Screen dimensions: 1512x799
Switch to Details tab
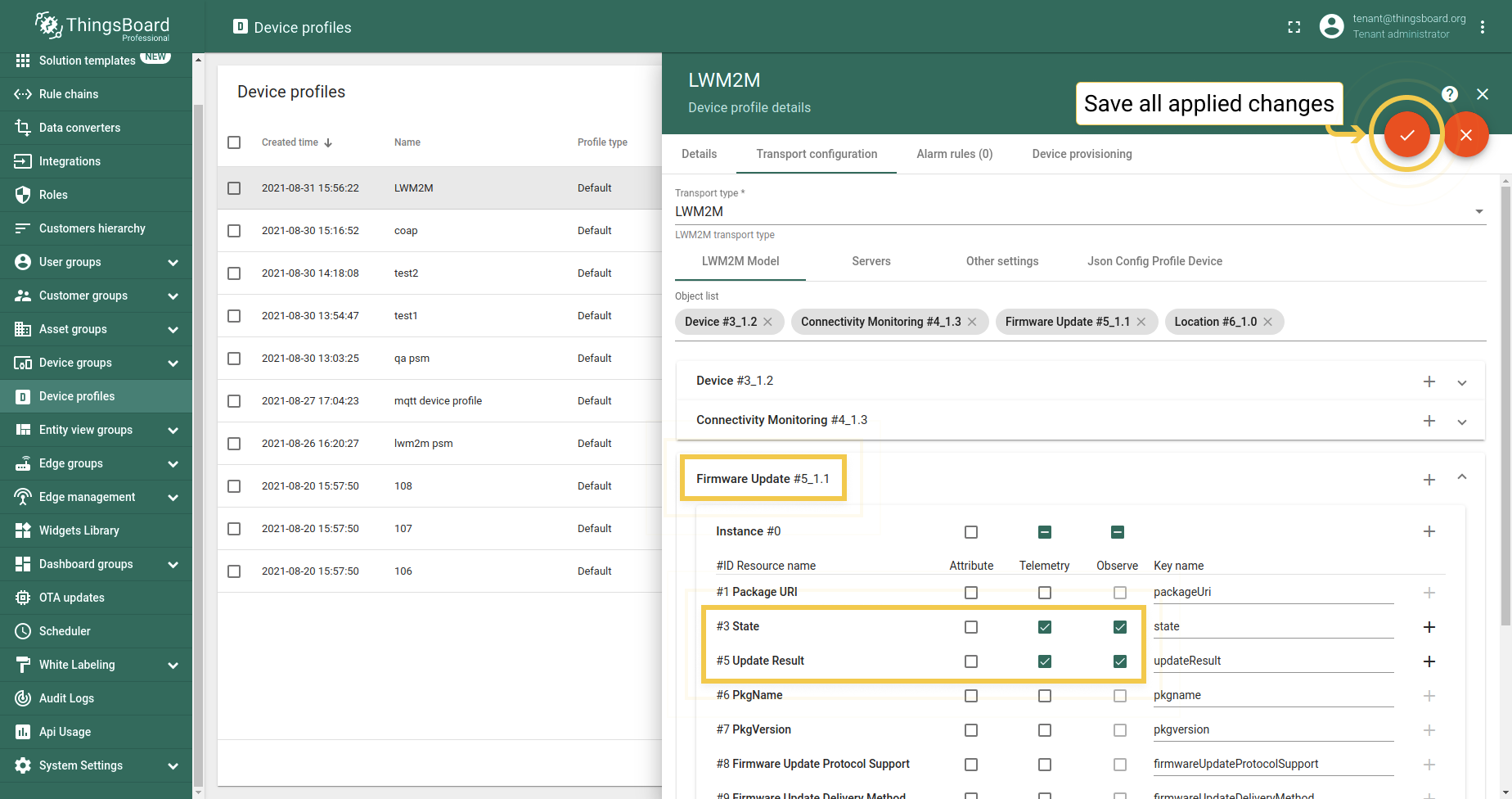(699, 154)
